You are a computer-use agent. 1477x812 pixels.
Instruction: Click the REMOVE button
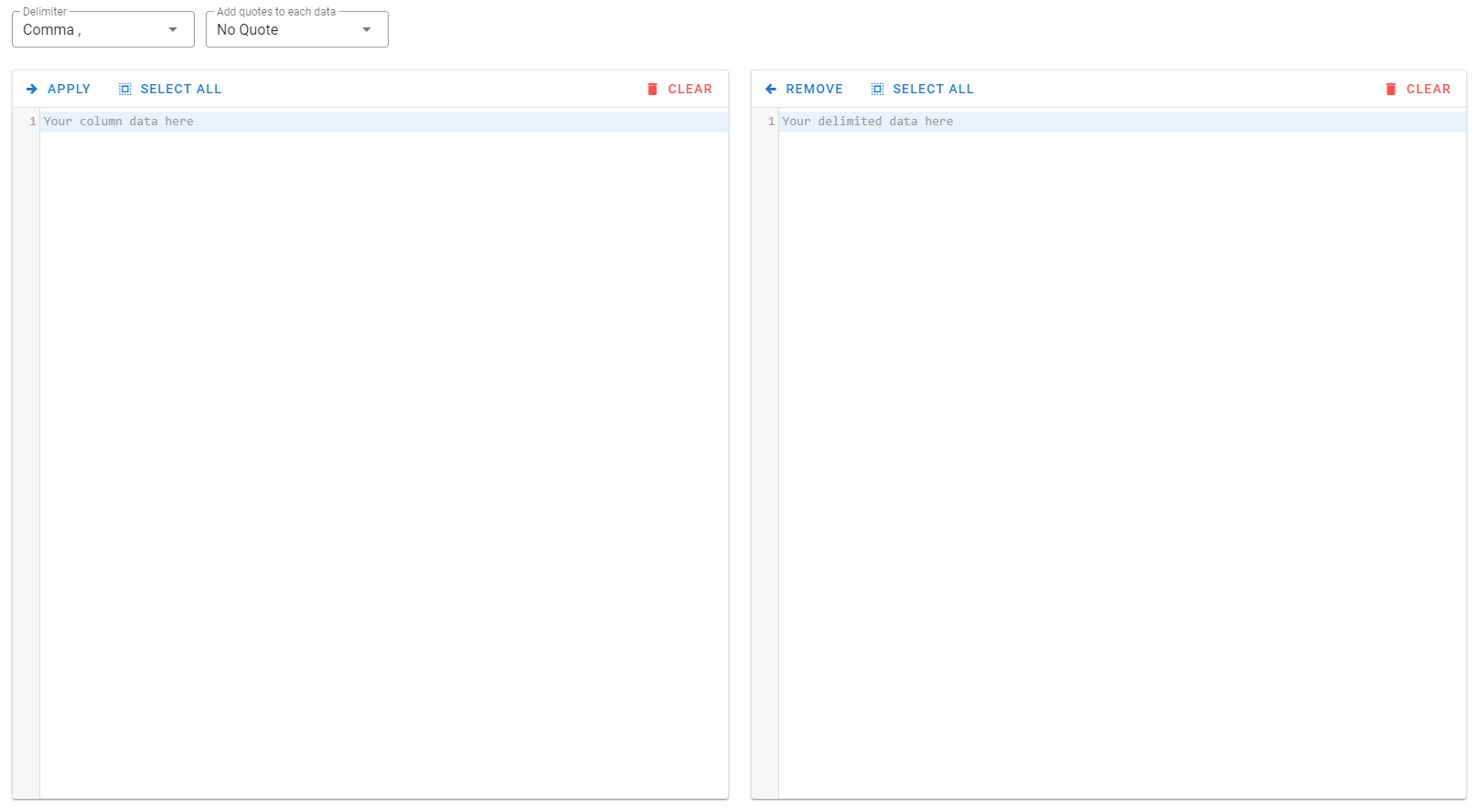click(x=804, y=89)
